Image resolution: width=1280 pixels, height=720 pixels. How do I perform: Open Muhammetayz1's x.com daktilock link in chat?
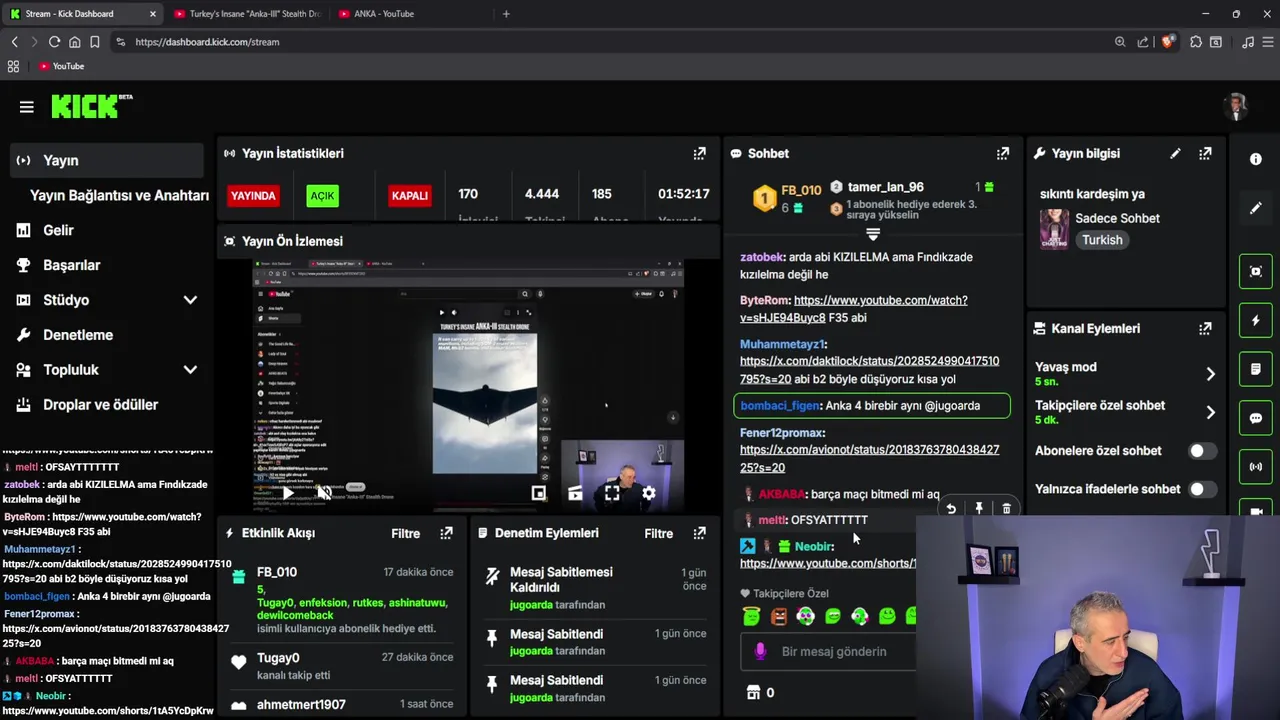869,370
